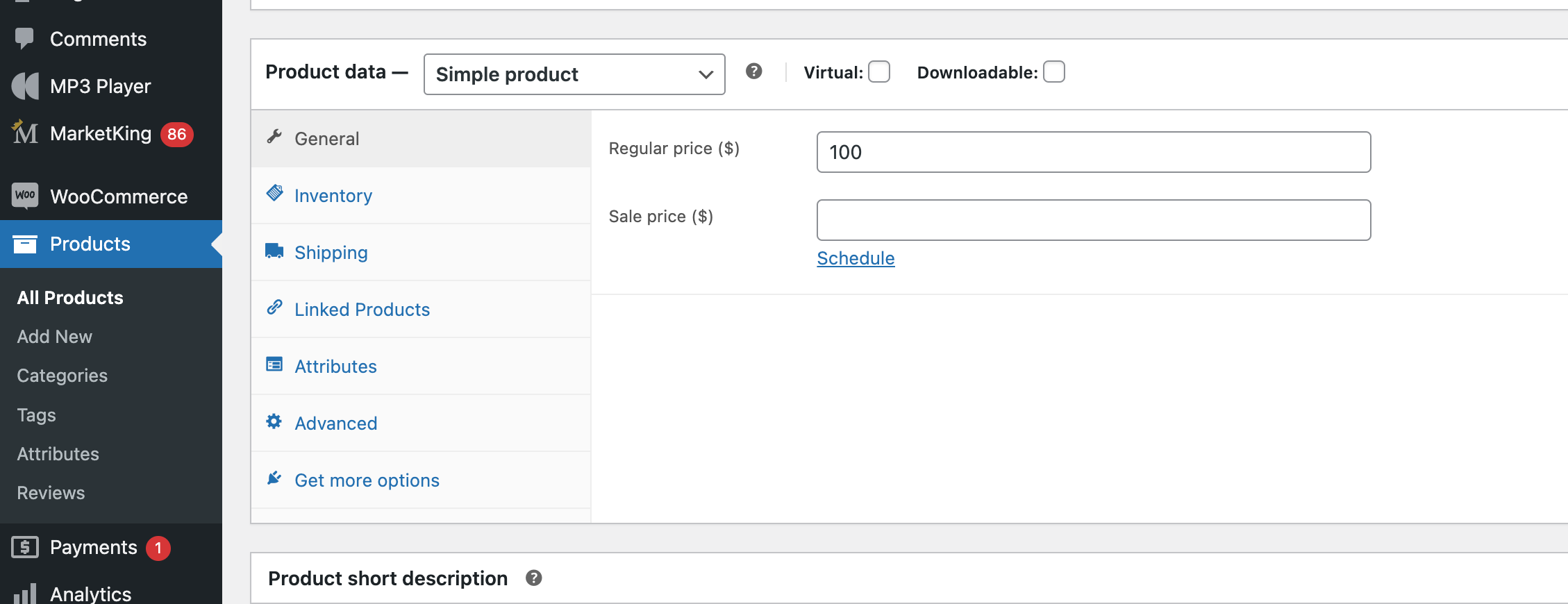This screenshot has height=604, width=1568.
Task: Enable the Virtual checkbox
Action: (x=879, y=72)
